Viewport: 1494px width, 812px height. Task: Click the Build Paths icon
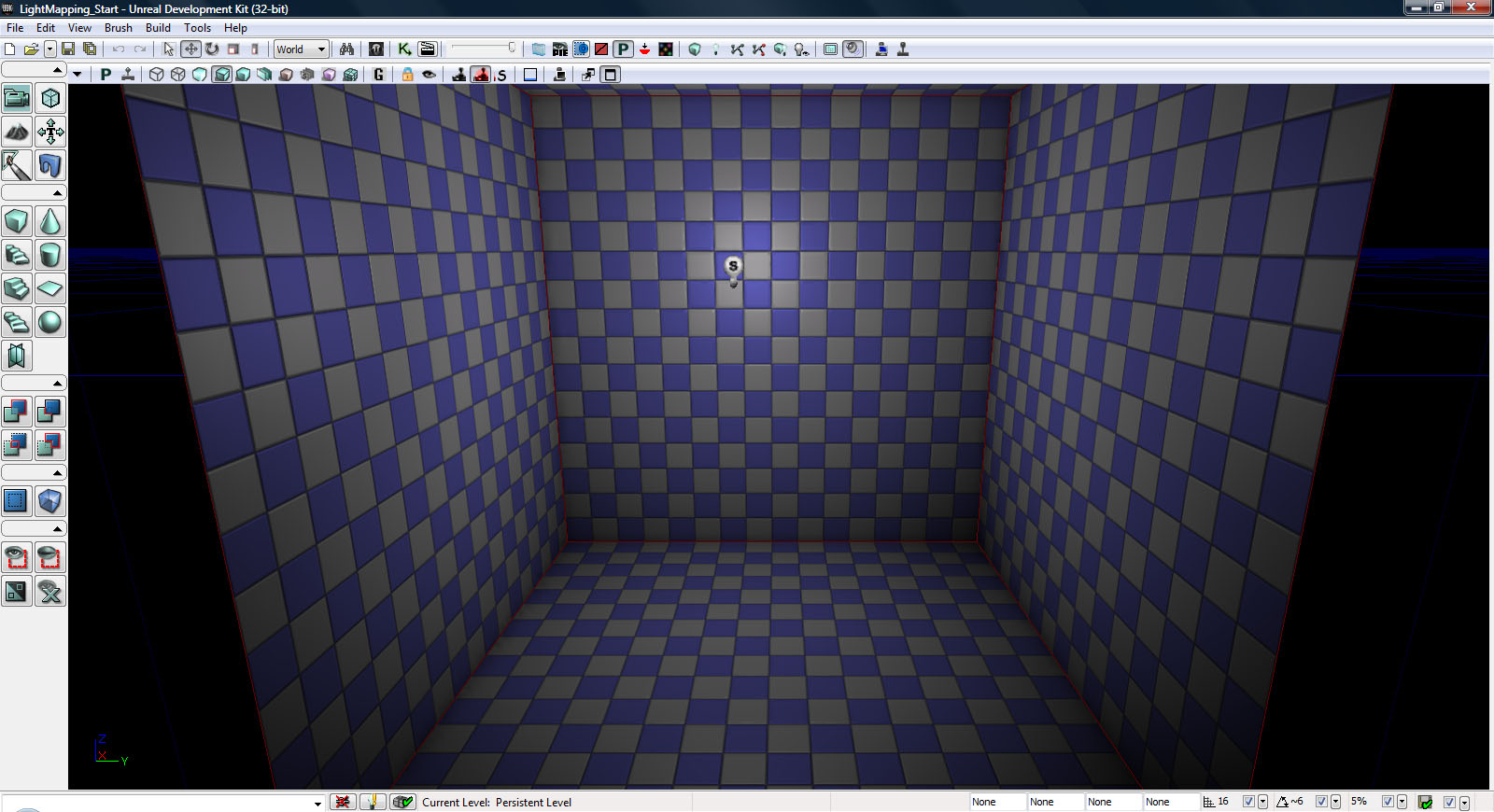pyautogui.click(x=737, y=49)
